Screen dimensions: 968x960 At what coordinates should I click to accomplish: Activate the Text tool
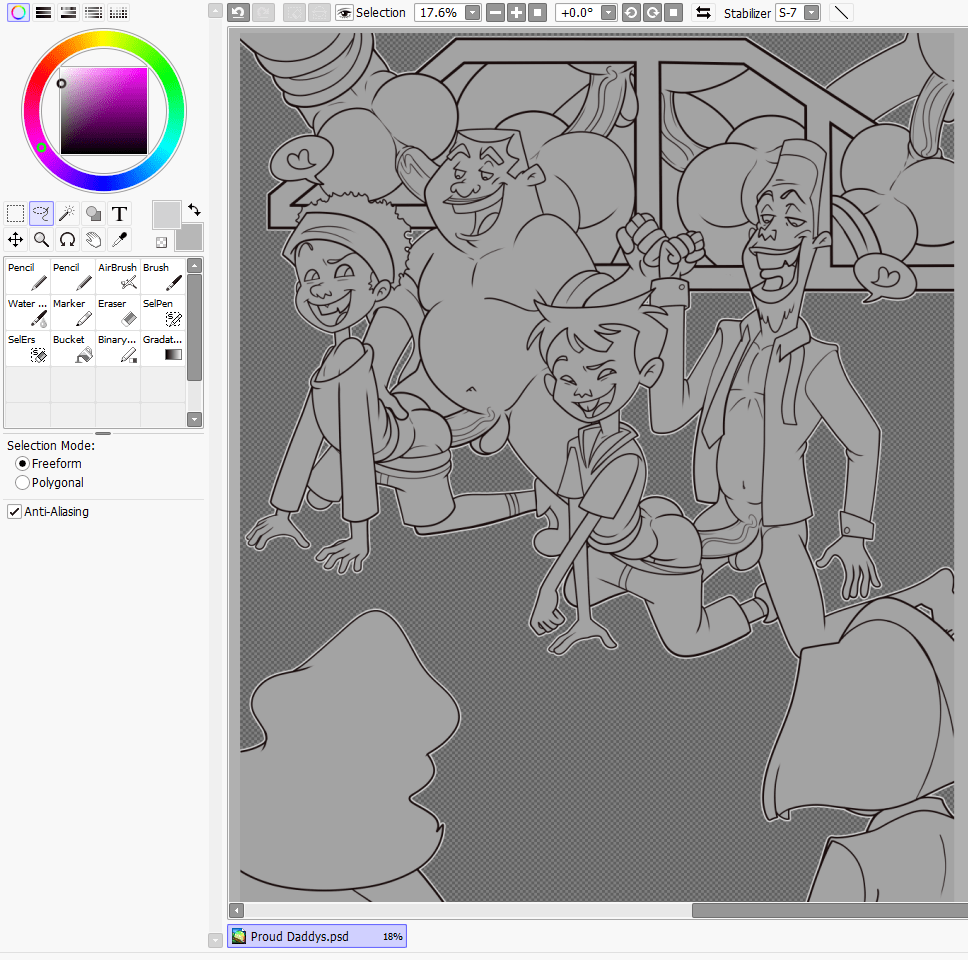coord(119,213)
